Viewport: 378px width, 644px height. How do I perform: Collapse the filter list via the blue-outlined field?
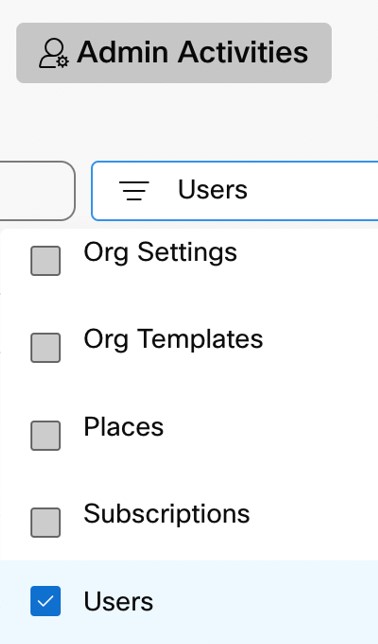(x=235, y=191)
